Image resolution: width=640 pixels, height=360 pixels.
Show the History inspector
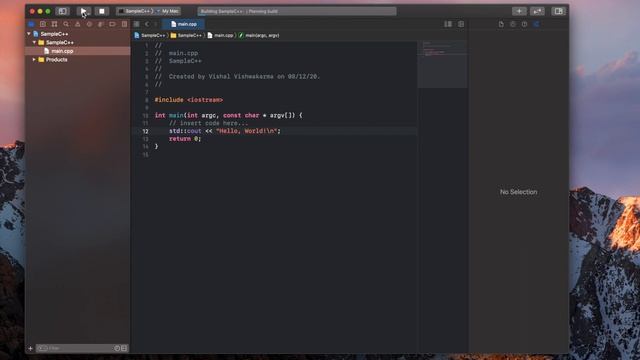pyautogui.click(x=513, y=24)
